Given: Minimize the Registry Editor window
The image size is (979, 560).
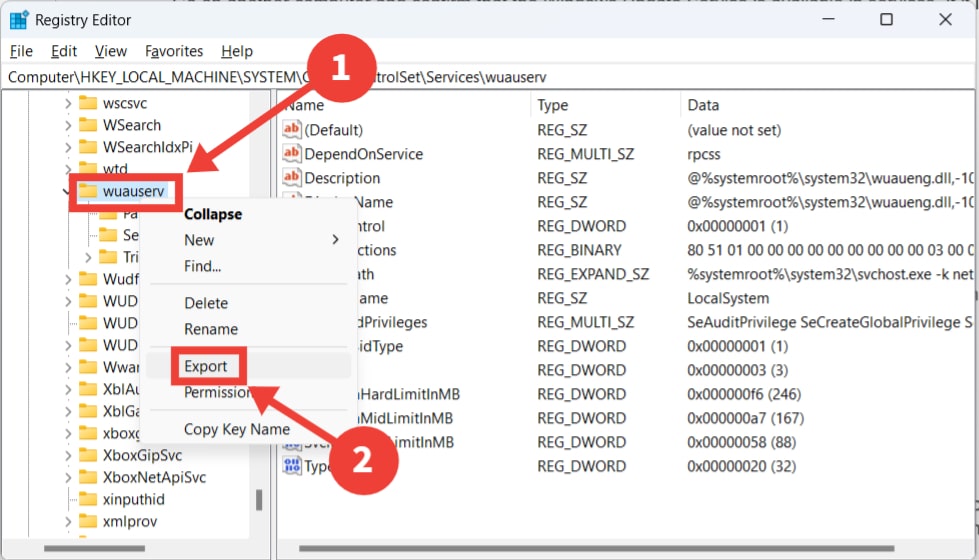Looking at the screenshot, I should 828,19.
